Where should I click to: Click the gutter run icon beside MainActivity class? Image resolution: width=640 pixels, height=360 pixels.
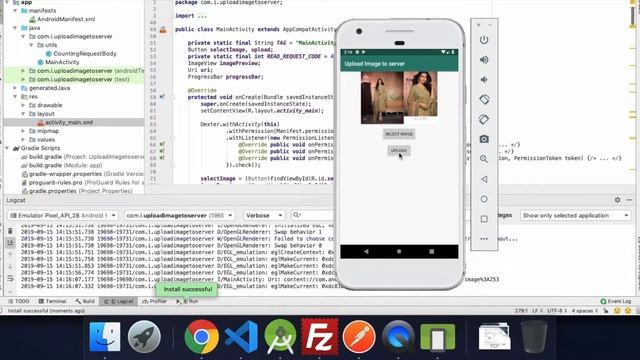[x=163, y=29]
